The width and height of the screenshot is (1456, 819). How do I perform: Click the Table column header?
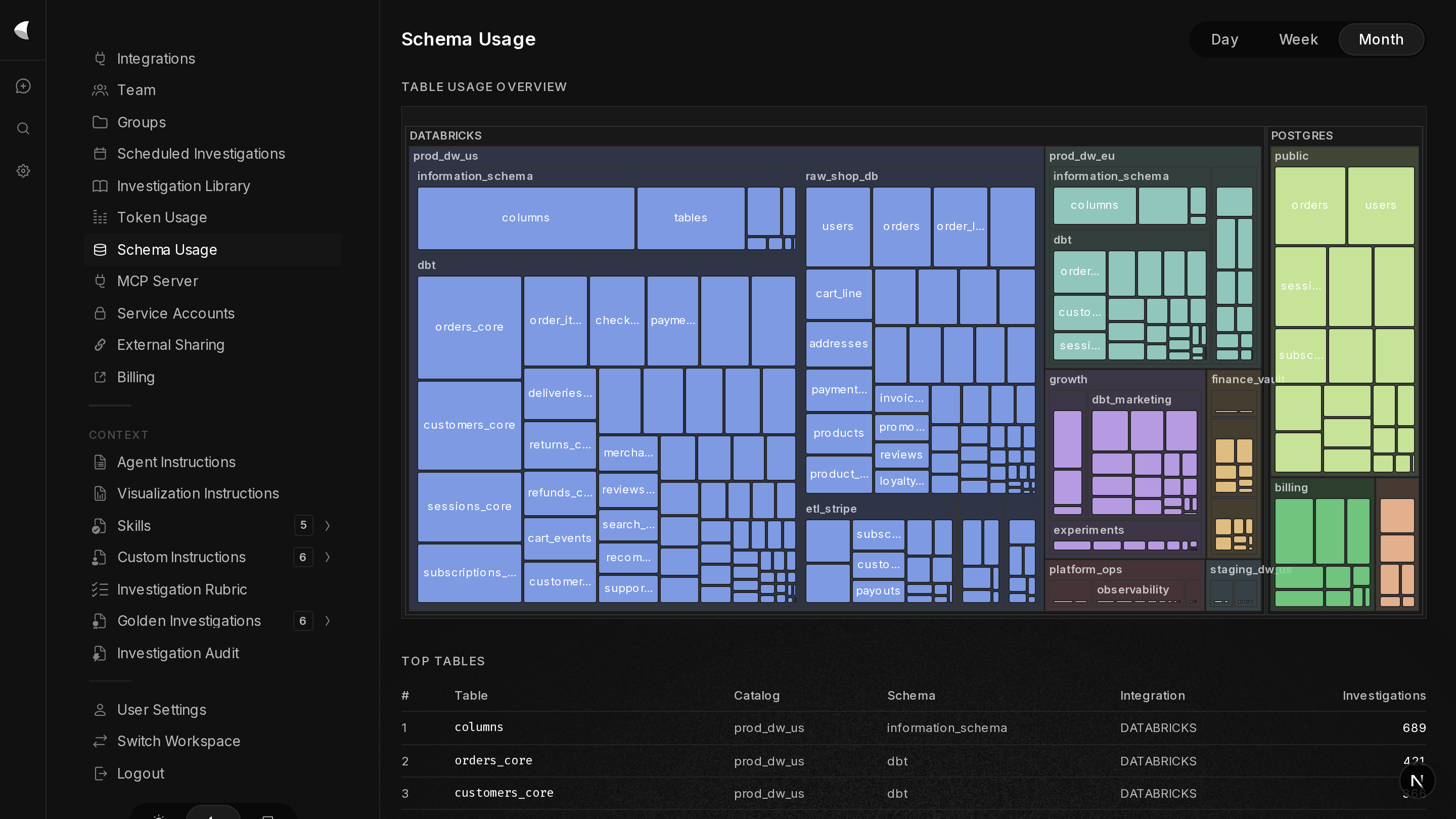[471, 695]
